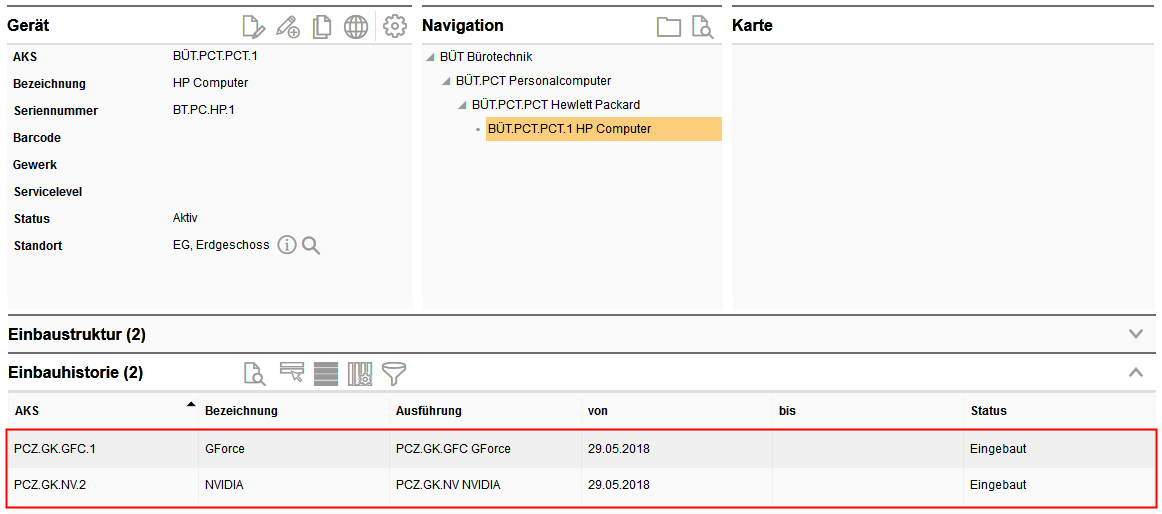Select BÜT.PCT.PCT Hewlett Packard tree node

[x=556, y=105]
